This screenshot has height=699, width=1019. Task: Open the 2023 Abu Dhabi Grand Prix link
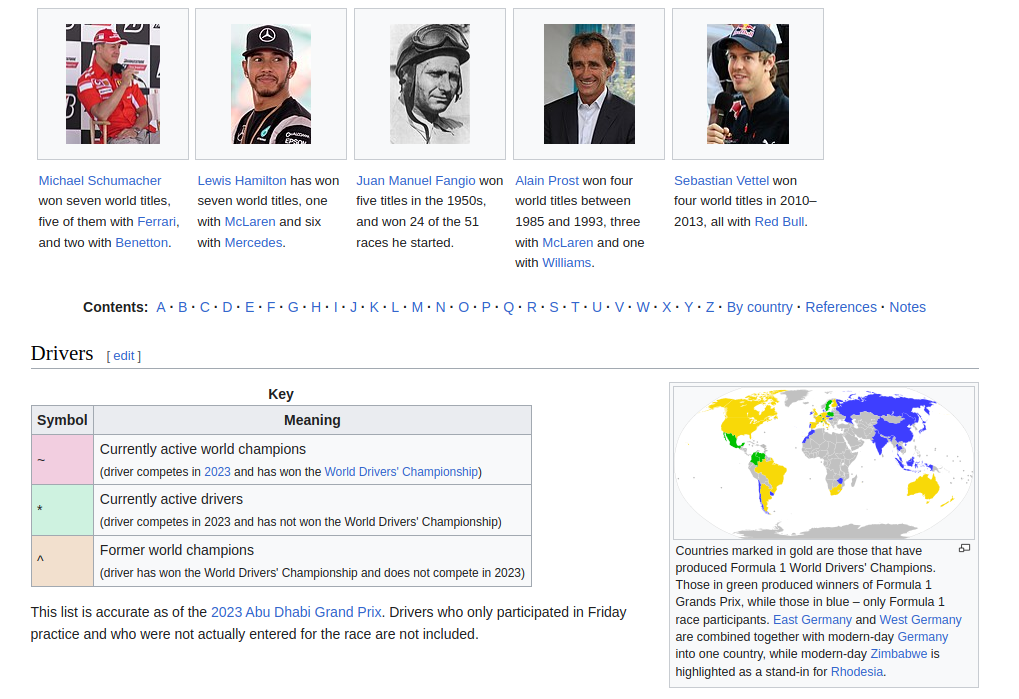tap(296, 612)
